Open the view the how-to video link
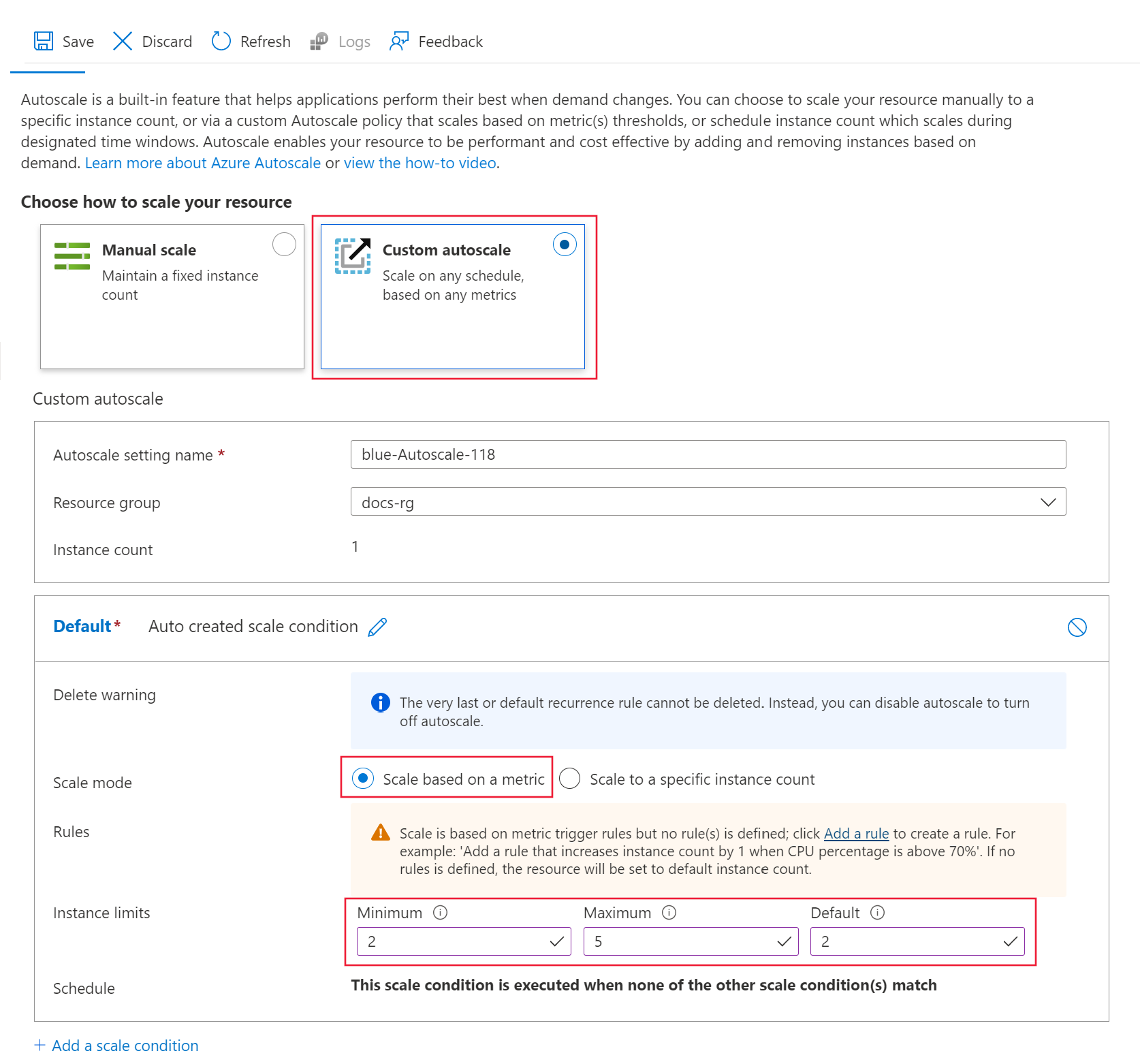The image size is (1140, 1064). pos(419,163)
